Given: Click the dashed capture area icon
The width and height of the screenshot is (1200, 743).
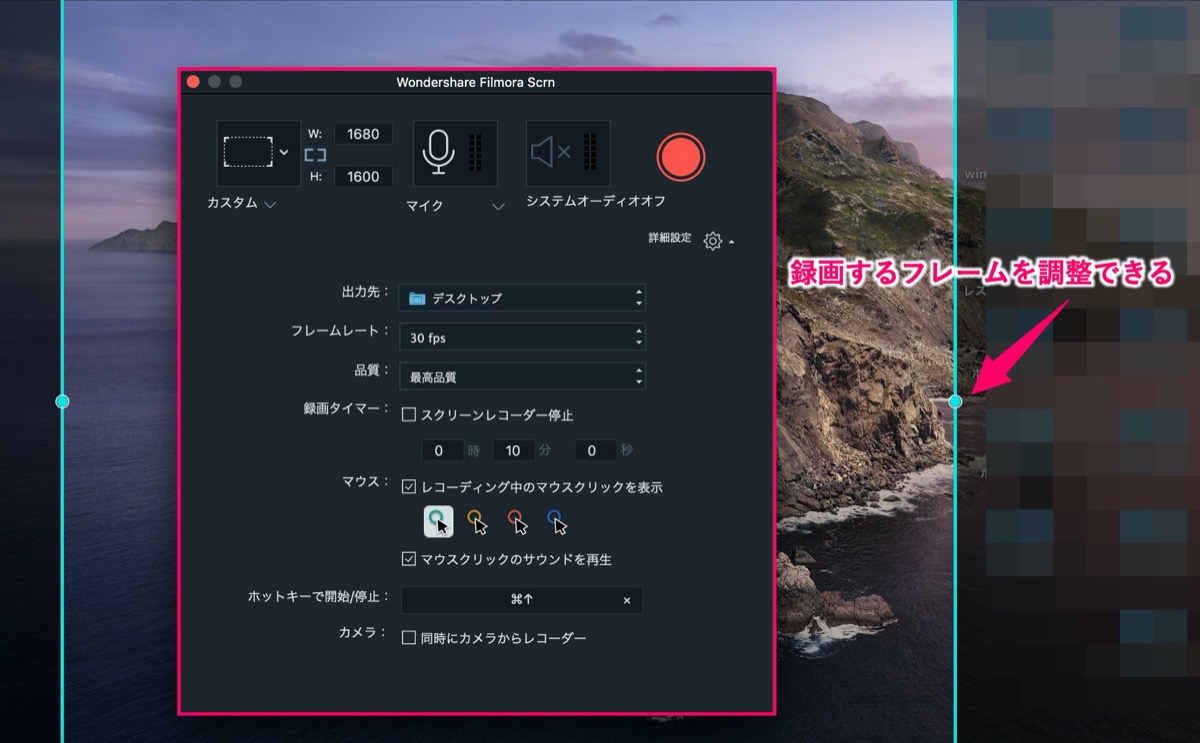Looking at the screenshot, I should click(x=248, y=152).
